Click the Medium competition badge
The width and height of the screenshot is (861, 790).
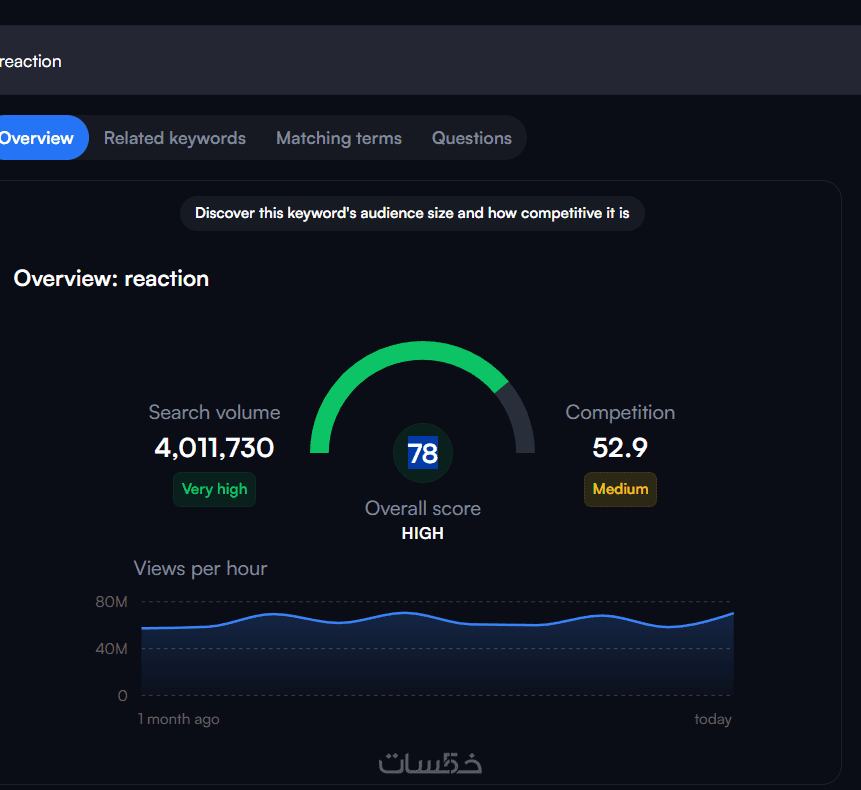pos(620,489)
